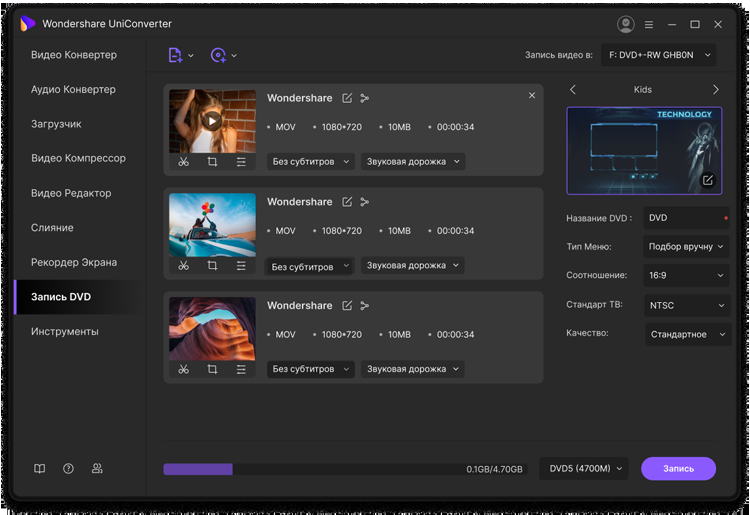Open the Качество Стандартное dropdown

pyautogui.click(x=688, y=334)
